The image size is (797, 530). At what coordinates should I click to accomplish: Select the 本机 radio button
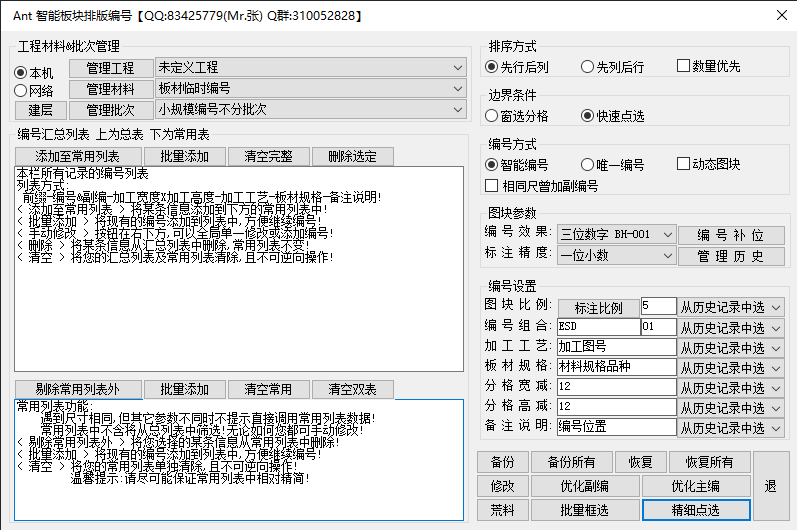(x=21, y=73)
